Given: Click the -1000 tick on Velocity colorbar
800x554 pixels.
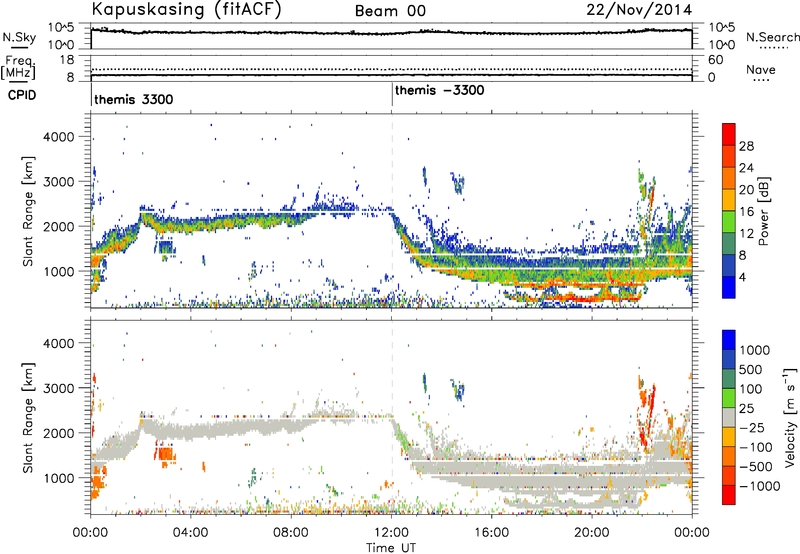Looking at the screenshot, I should [x=759, y=486].
